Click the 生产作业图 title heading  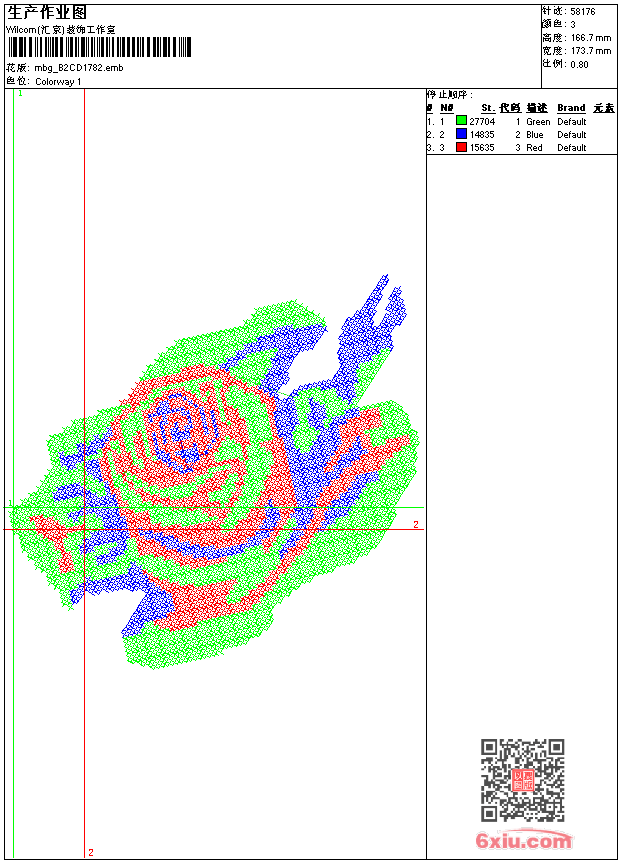pos(47,12)
